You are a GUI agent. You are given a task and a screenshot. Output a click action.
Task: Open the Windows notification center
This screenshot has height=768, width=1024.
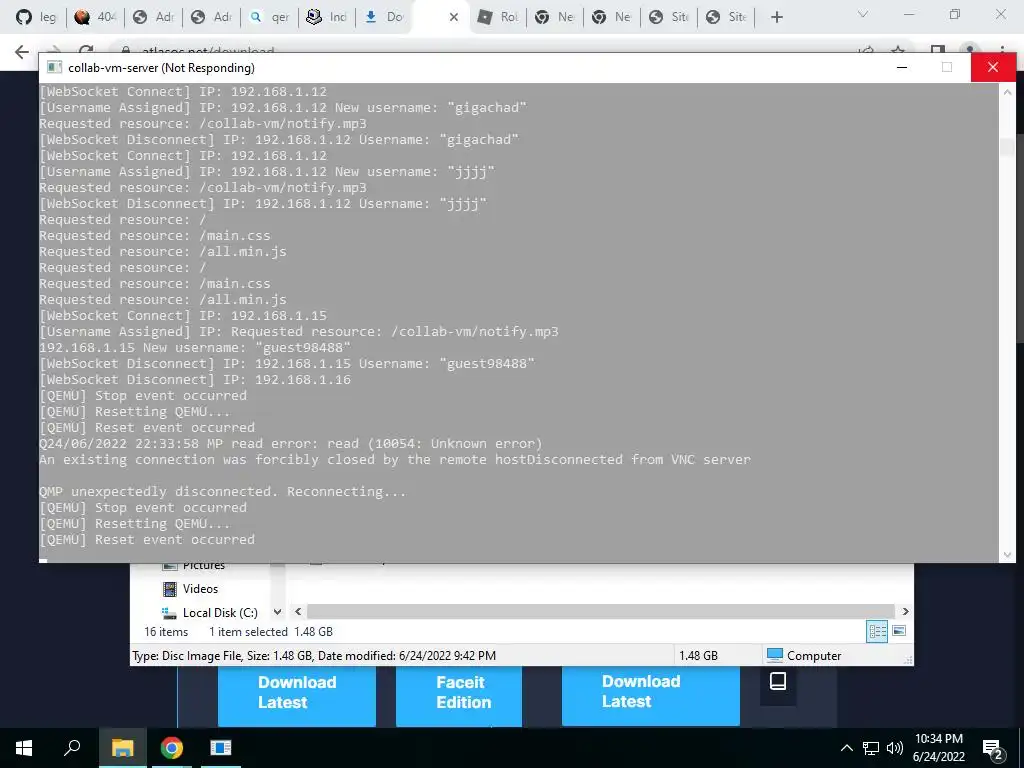point(992,748)
